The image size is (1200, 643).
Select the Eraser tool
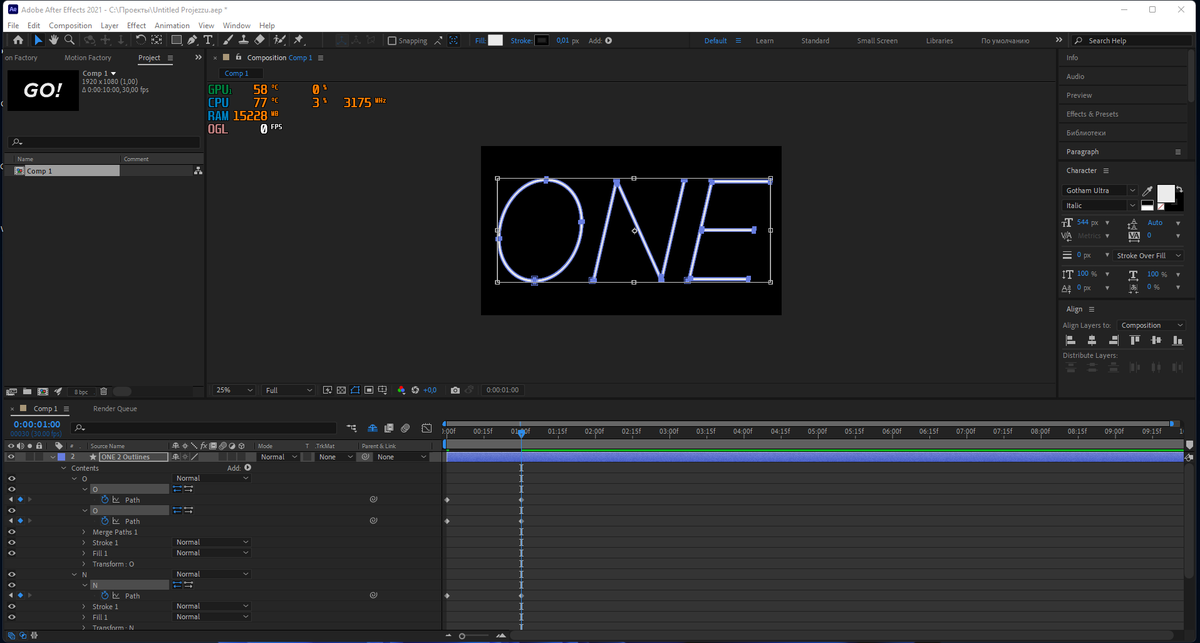pyautogui.click(x=259, y=40)
